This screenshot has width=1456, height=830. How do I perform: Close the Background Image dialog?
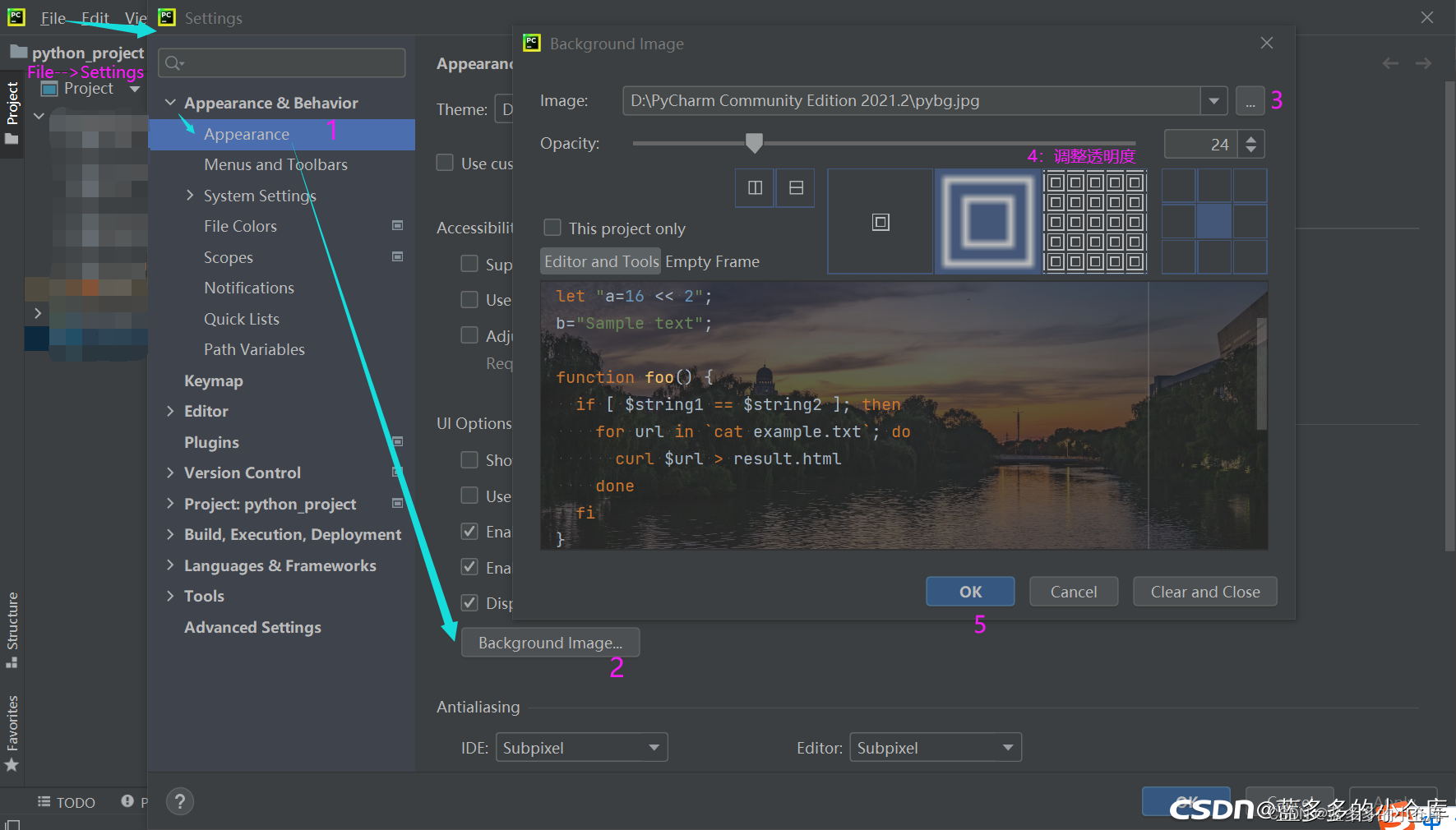(1267, 43)
